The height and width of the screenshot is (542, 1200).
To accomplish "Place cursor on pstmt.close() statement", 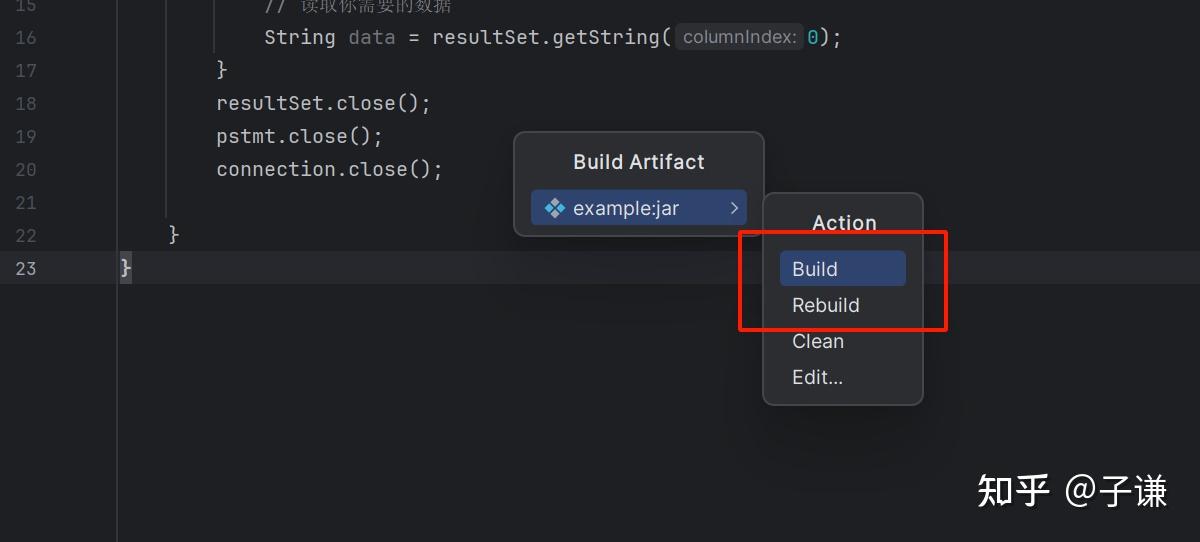I will [x=299, y=136].
